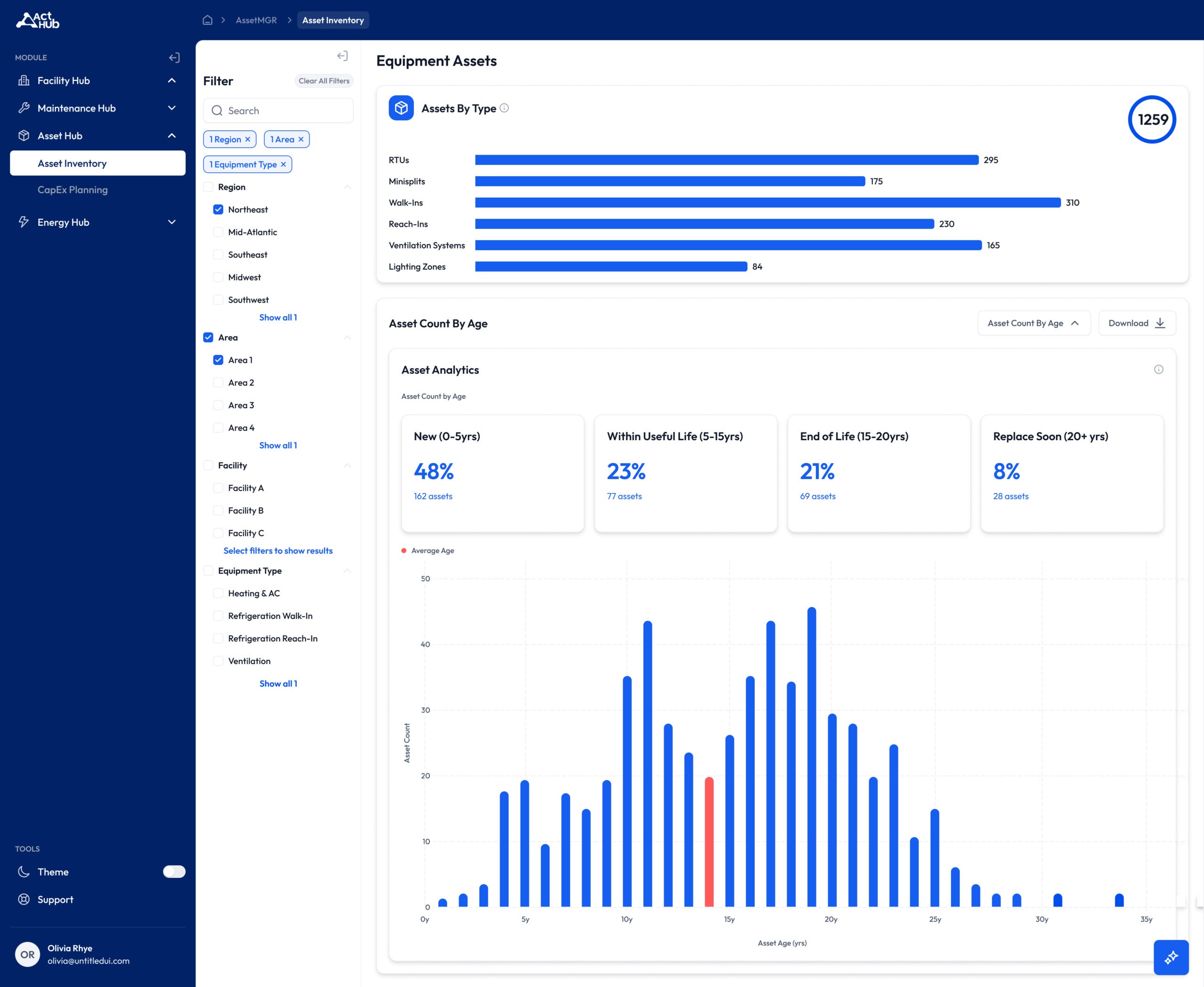The height and width of the screenshot is (987, 1204).
Task: Go to AssetMGR breadcrumb item
Action: tap(256, 20)
